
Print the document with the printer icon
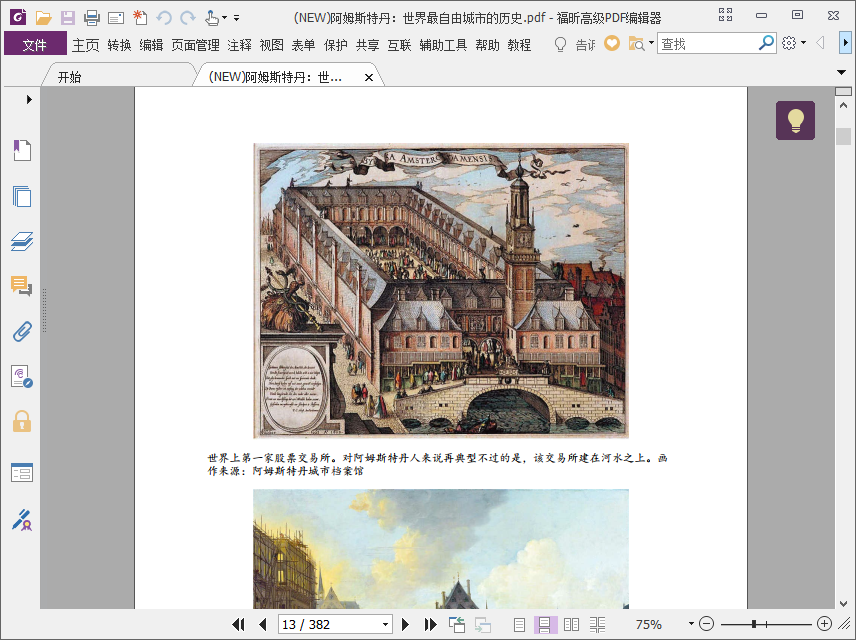tap(92, 18)
